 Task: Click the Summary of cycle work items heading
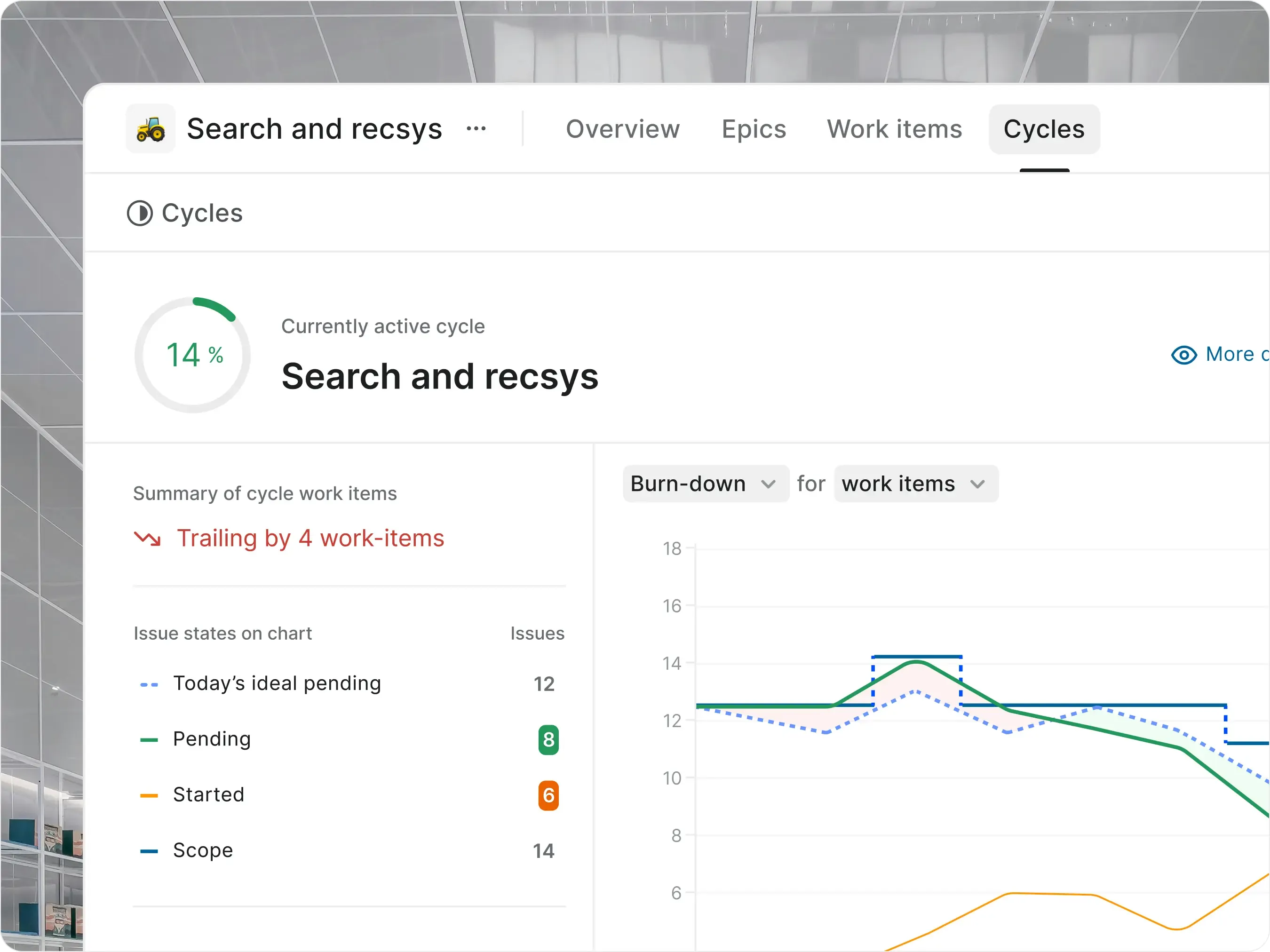click(x=265, y=494)
